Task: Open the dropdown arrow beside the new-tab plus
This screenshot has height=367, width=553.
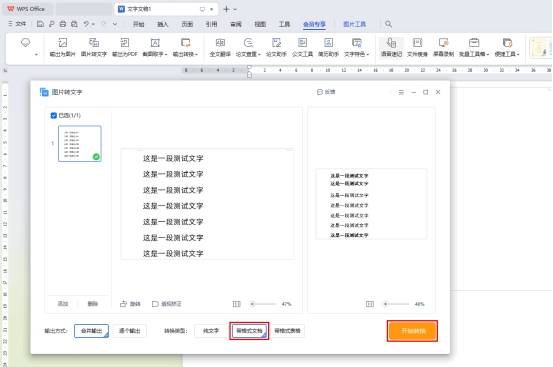Action: tap(235, 10)
